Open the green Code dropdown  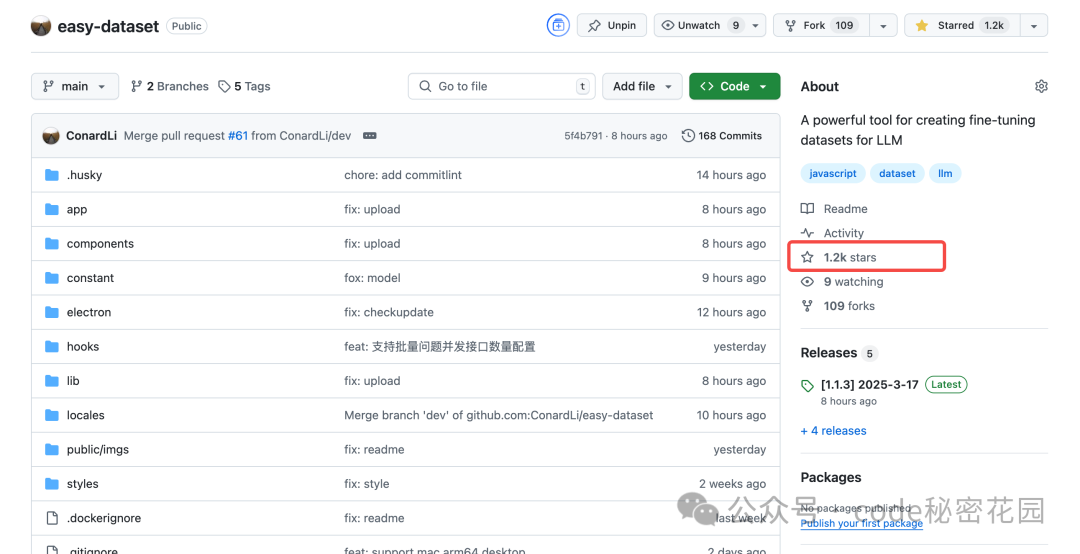coord(734,86)
